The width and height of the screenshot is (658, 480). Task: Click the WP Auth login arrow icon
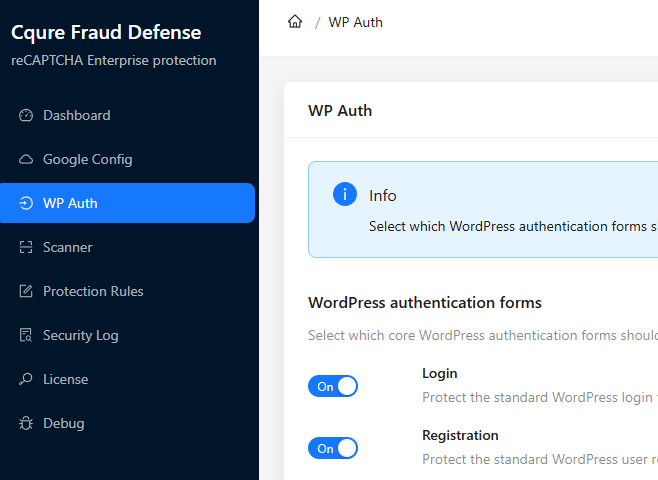[26, 203]
